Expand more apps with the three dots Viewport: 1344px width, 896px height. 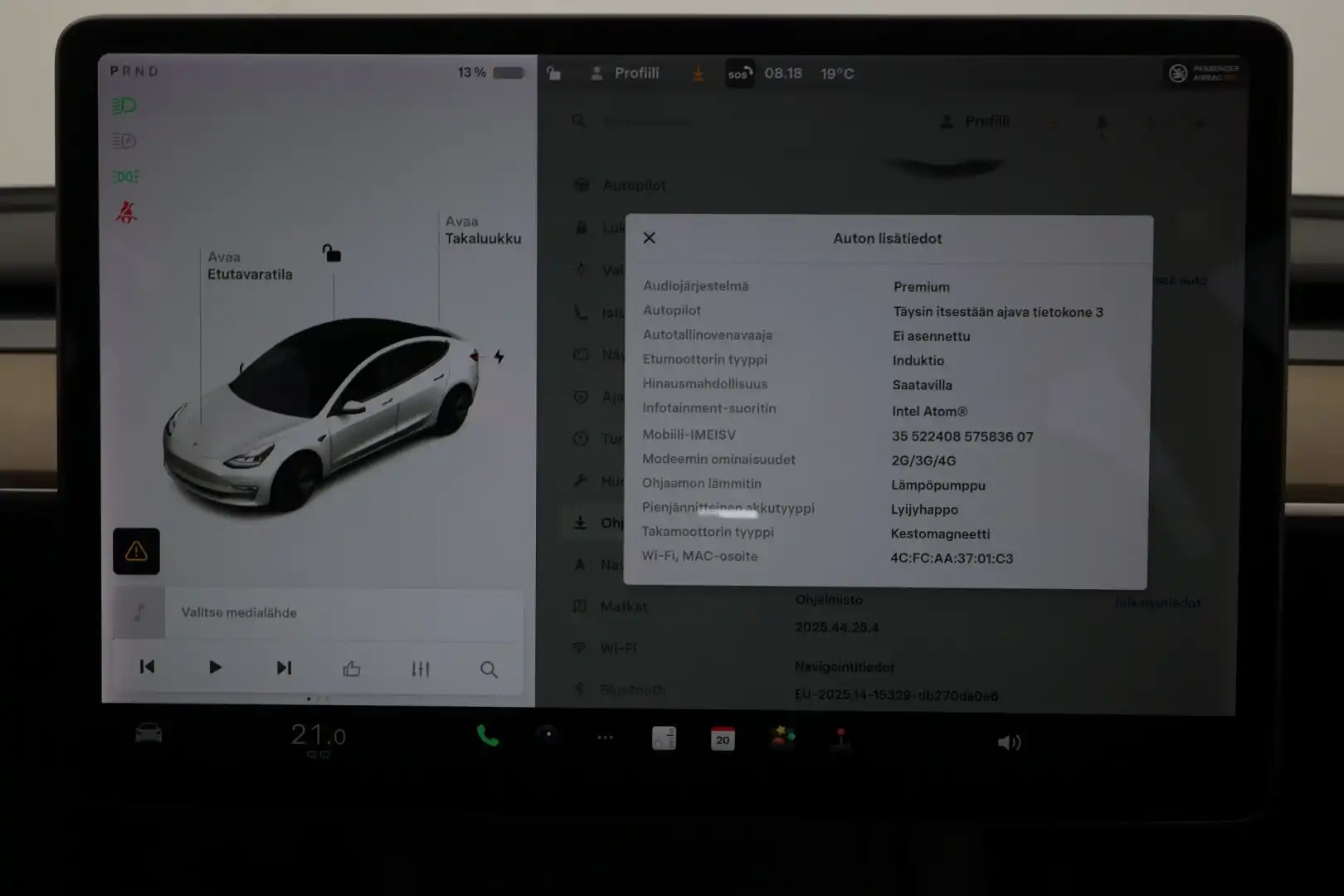click(x=605, y=738)
